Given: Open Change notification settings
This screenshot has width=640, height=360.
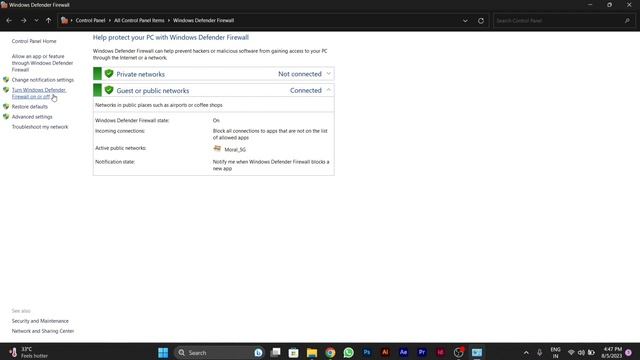Looking at the screenshot, I should (43, 80).
